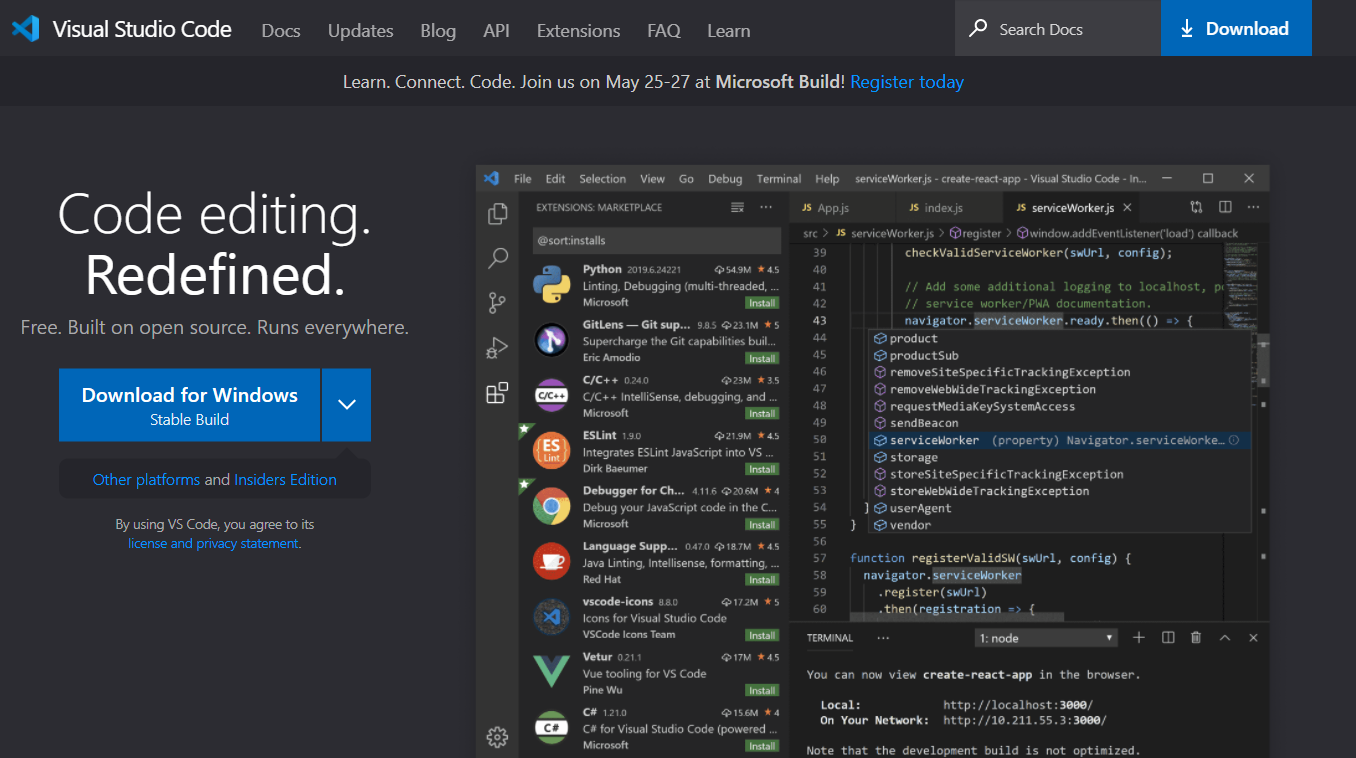The image size is (1356, 758).
Task: Open Run and Debug icon in activity bar
Action: [x=497, y=348]
